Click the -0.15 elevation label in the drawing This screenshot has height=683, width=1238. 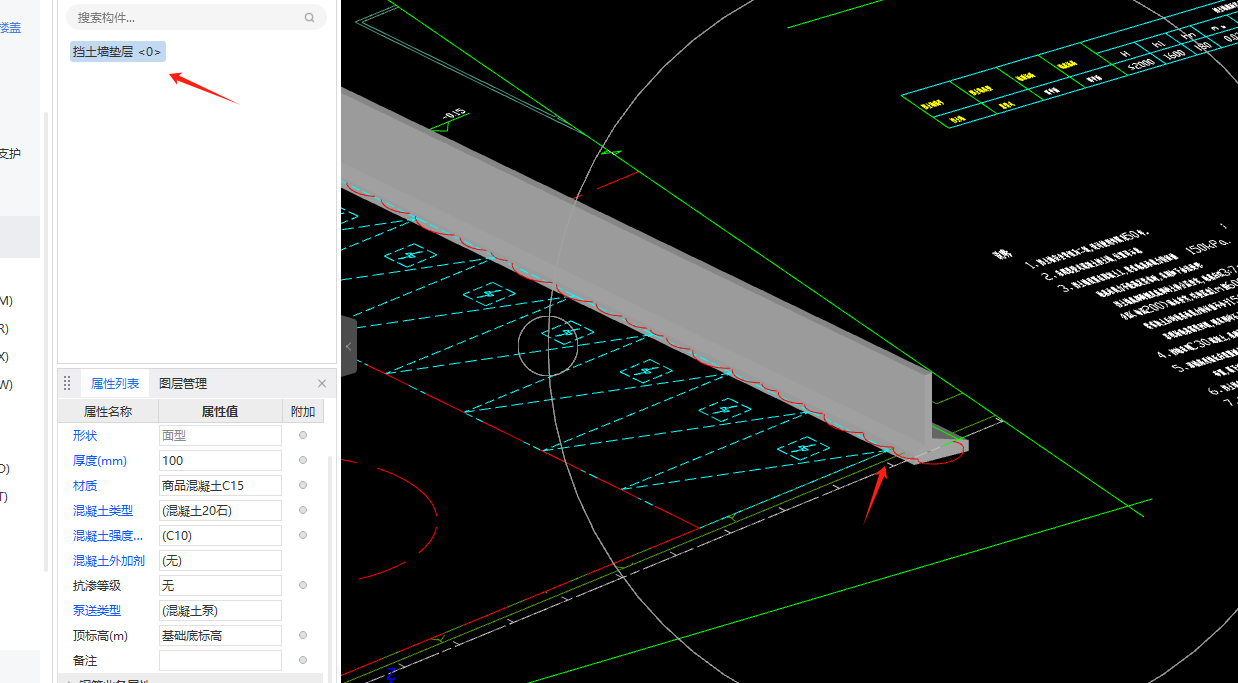tap(455, 116)
